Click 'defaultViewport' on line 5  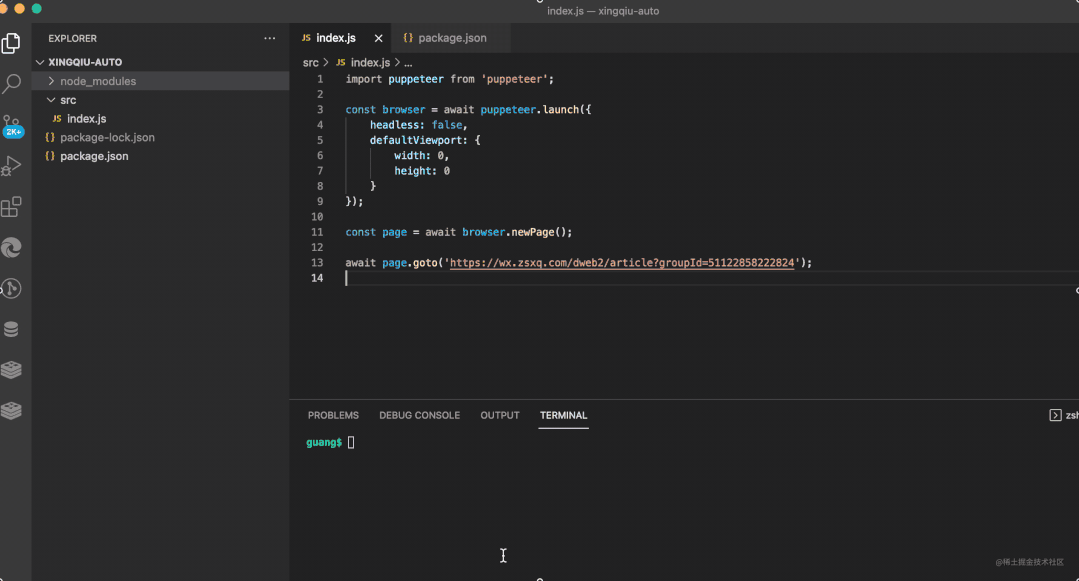point(416,140)
